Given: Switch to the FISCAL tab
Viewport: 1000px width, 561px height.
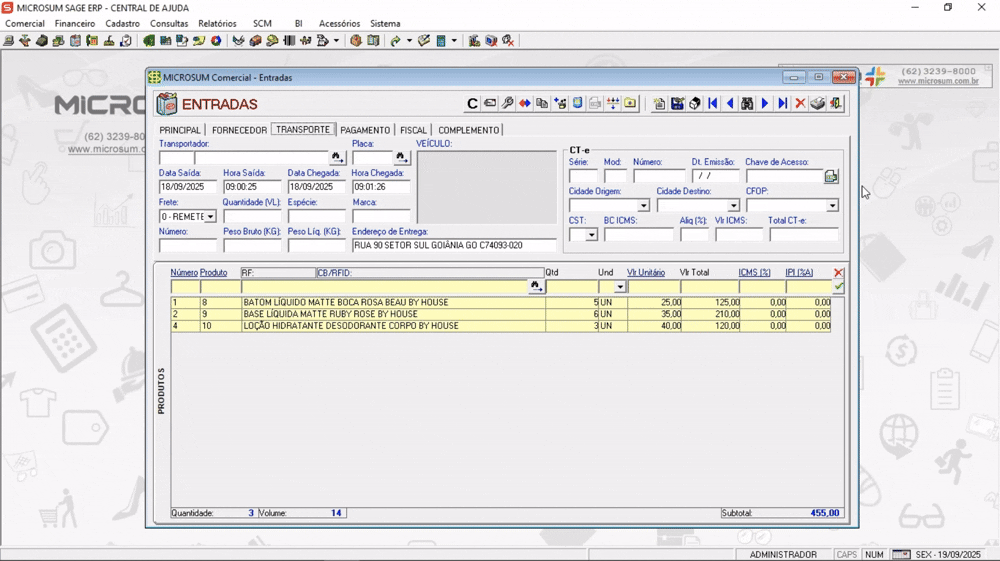Looking at the screenshot, I should click(413, 130).
